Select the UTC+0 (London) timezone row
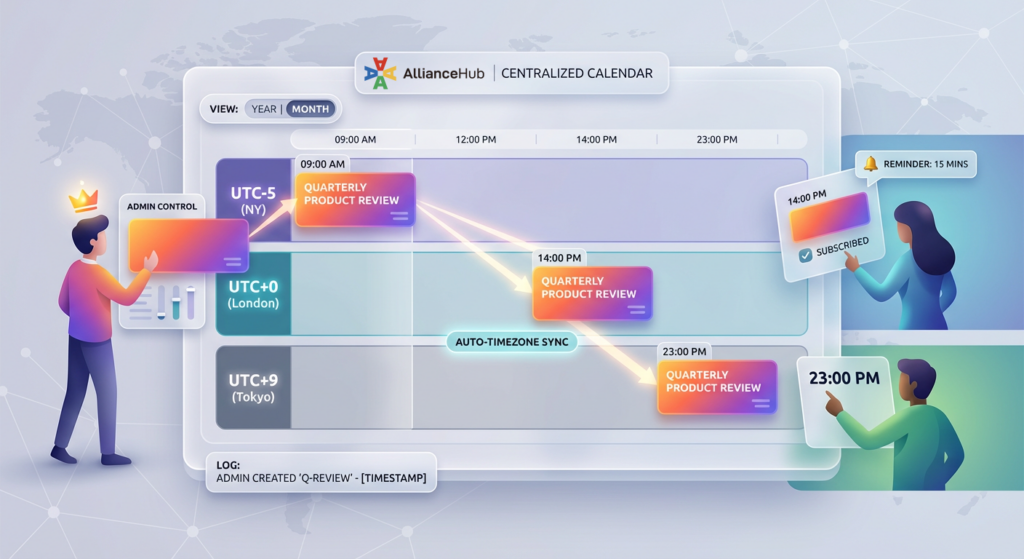The image size is (1024, 559). tap(253, 294)
